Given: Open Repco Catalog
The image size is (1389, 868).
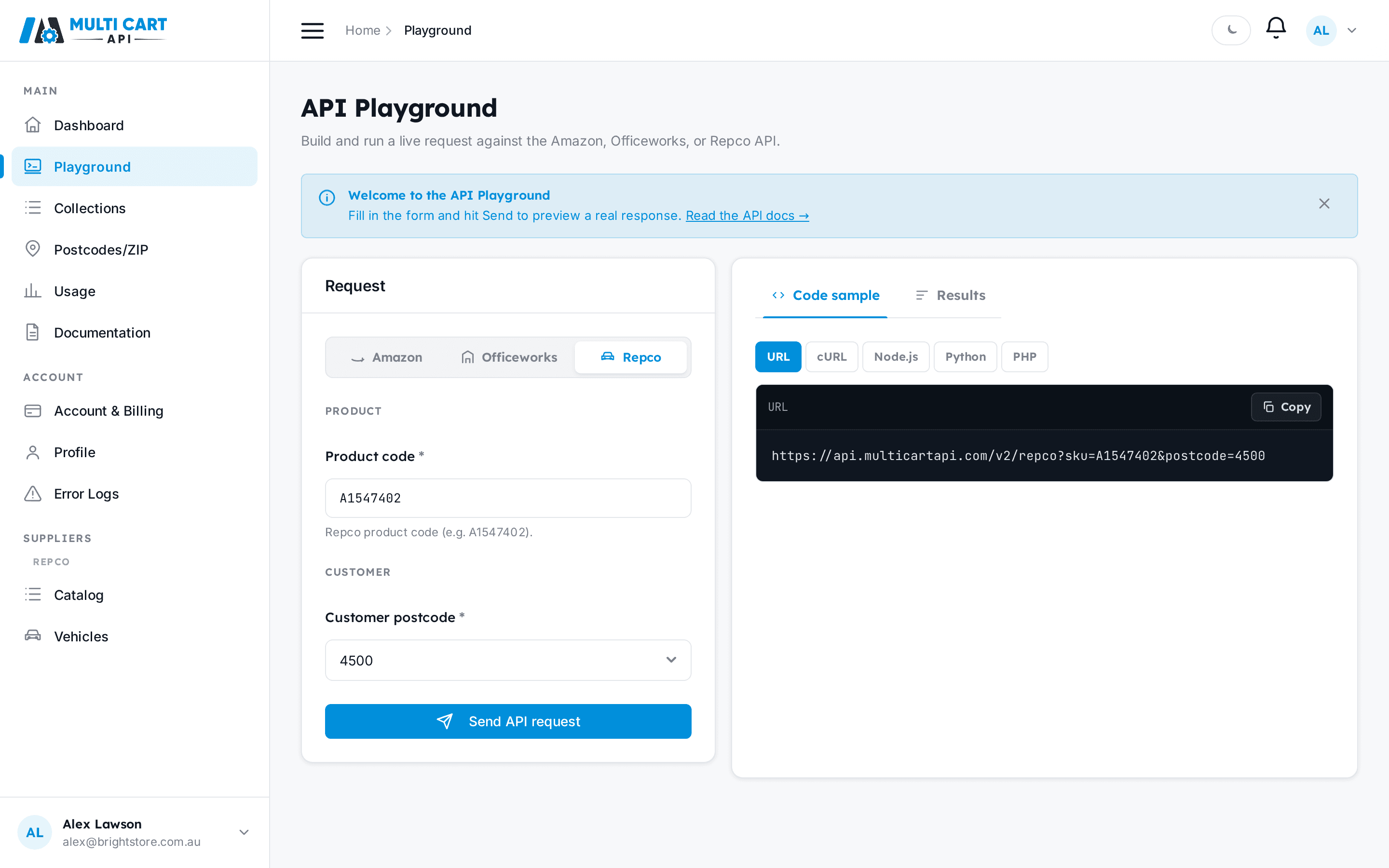Looking at the screenshot, I should 134,595.
